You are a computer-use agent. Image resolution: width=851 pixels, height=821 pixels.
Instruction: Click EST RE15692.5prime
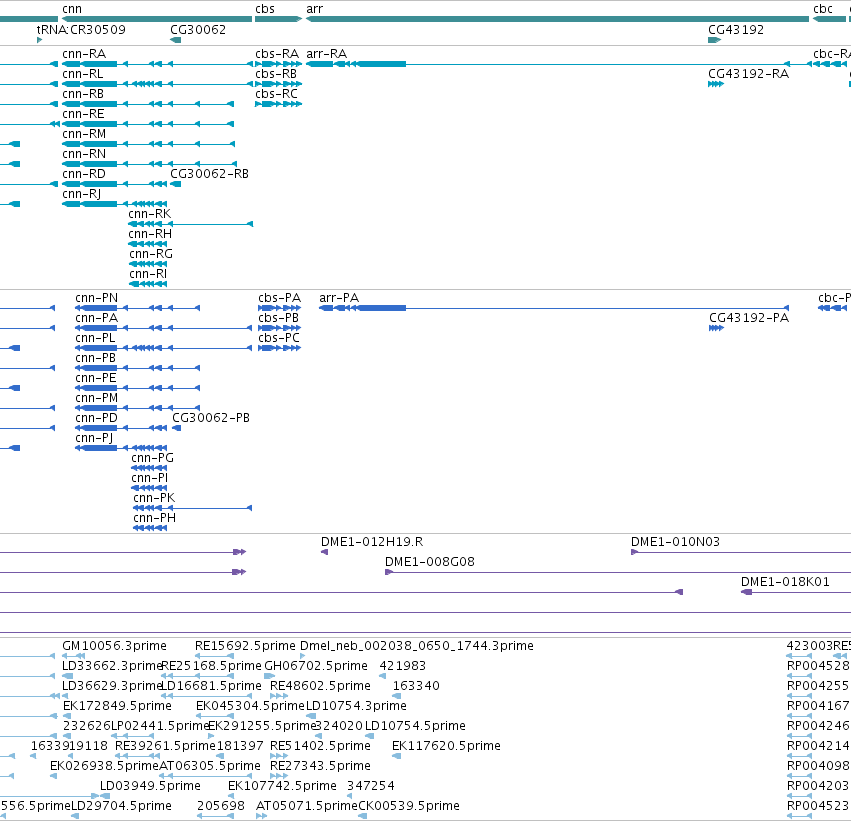pos(245,646)
